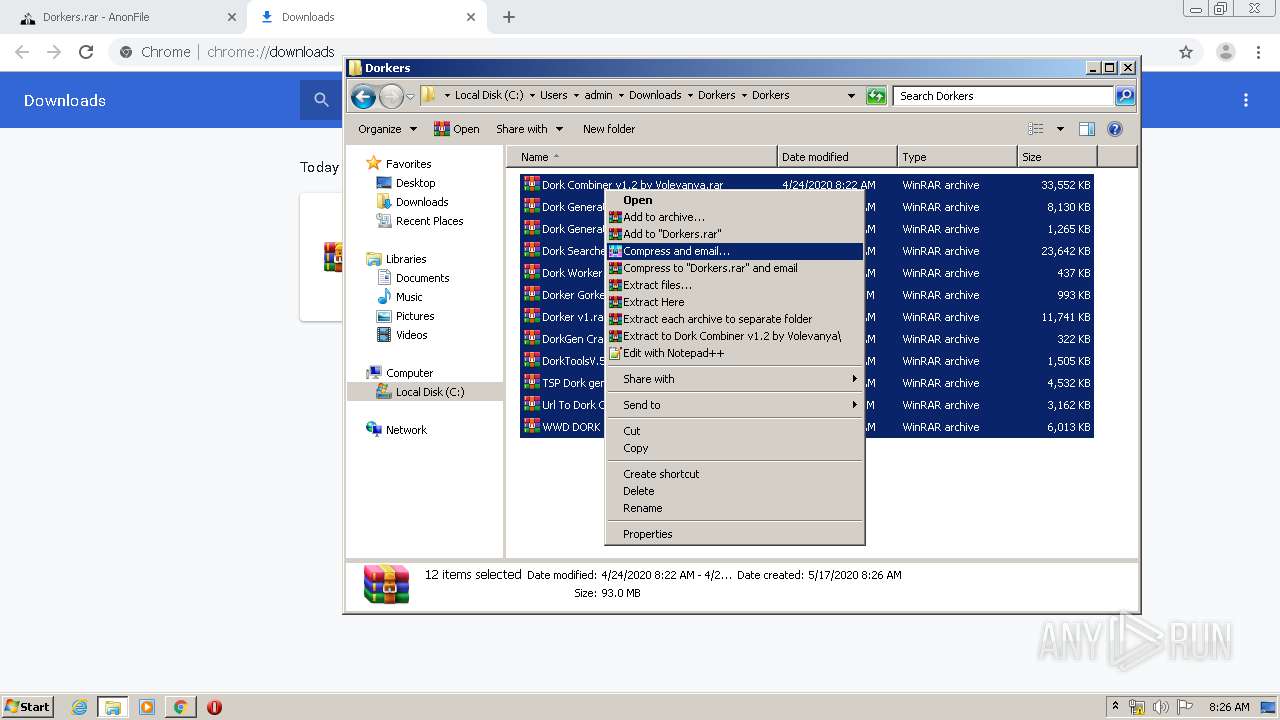Image resolution: width=1280 pixels, height=720 pixels.
Task: Click Chrome reload button
Action: pyautogui.click(x=86, y=52)
